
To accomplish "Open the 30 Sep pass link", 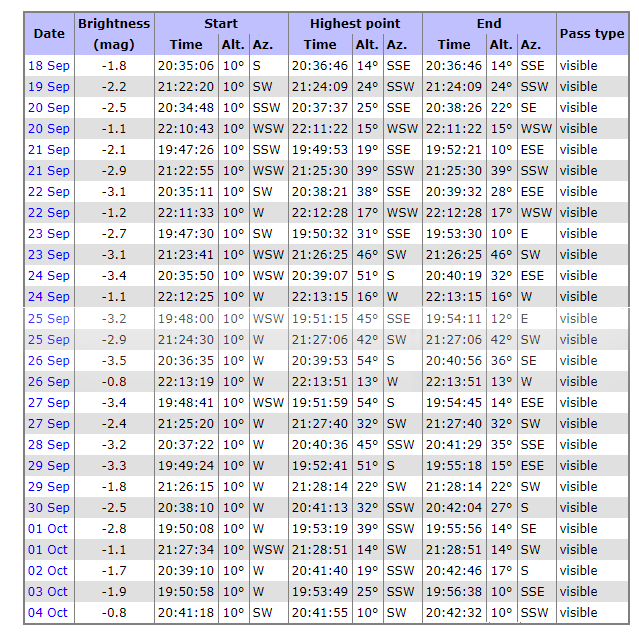I will 48,508.
